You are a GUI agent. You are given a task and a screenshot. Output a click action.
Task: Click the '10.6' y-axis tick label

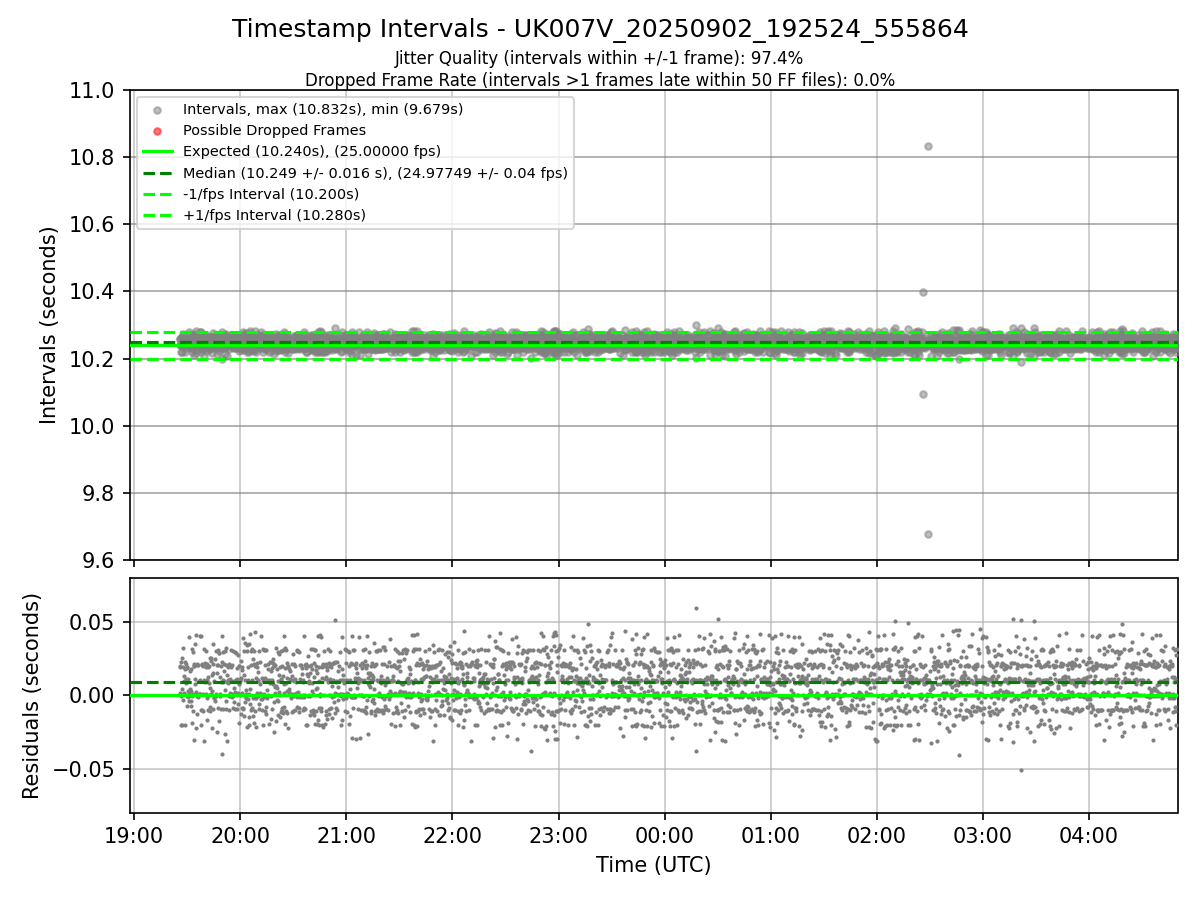click(92, 224)
